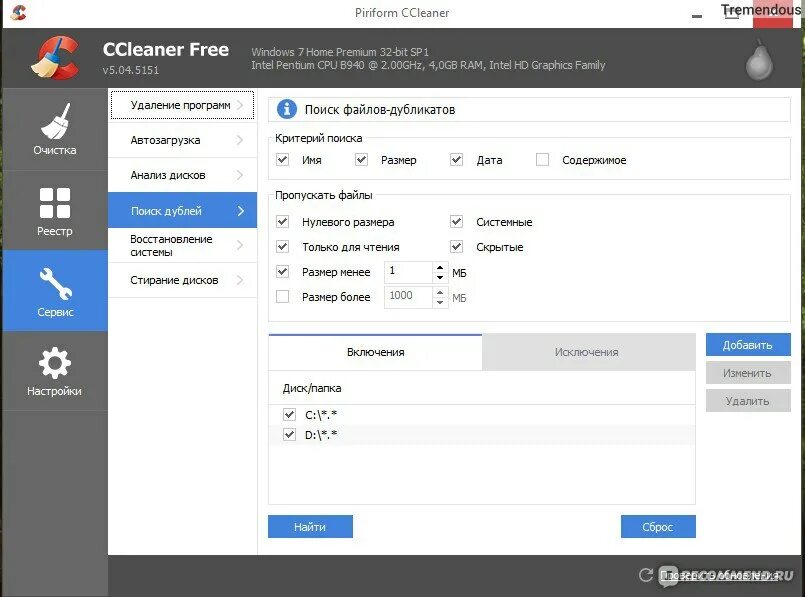Click the Размер менее MB input field
Screen dimensions: 805x597
click(x=409, y=272)
